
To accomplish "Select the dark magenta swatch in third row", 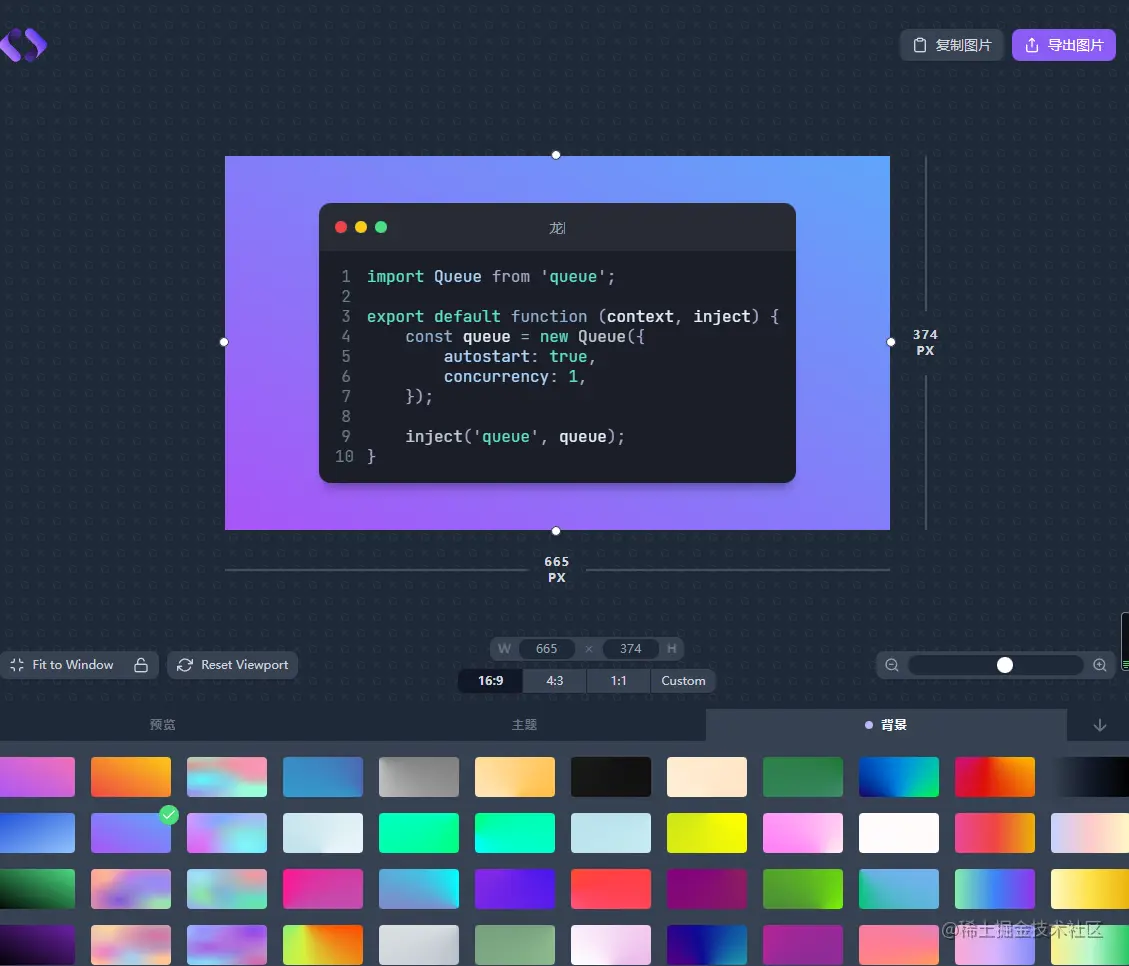I will [706, 889].
